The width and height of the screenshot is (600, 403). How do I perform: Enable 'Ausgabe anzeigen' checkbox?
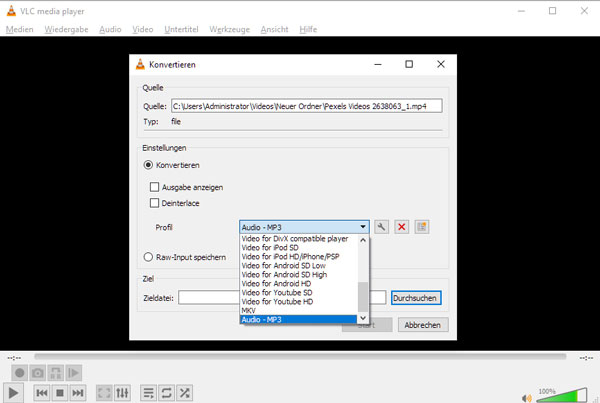tap(154, 187)
